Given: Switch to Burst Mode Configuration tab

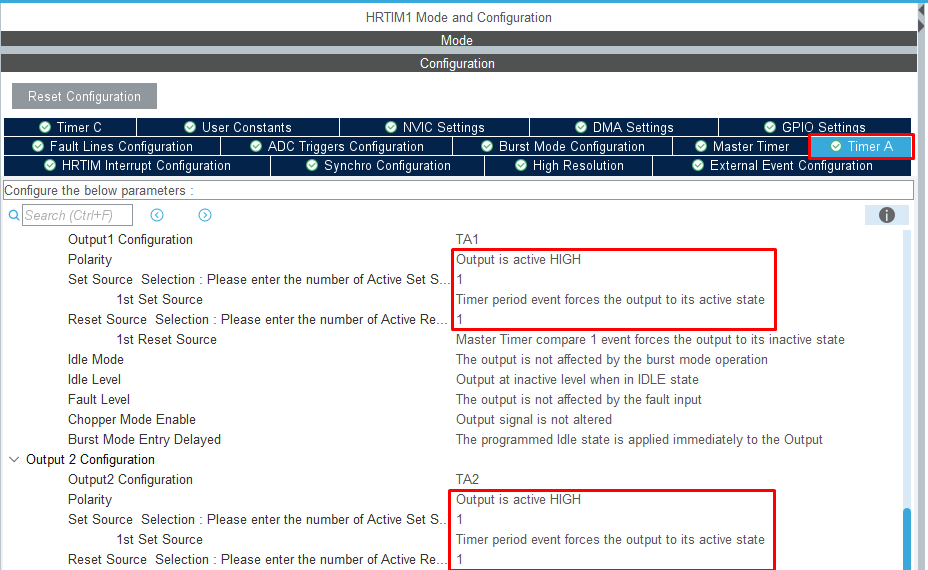Looking at the screenshot, I should (x=562, y=146).
